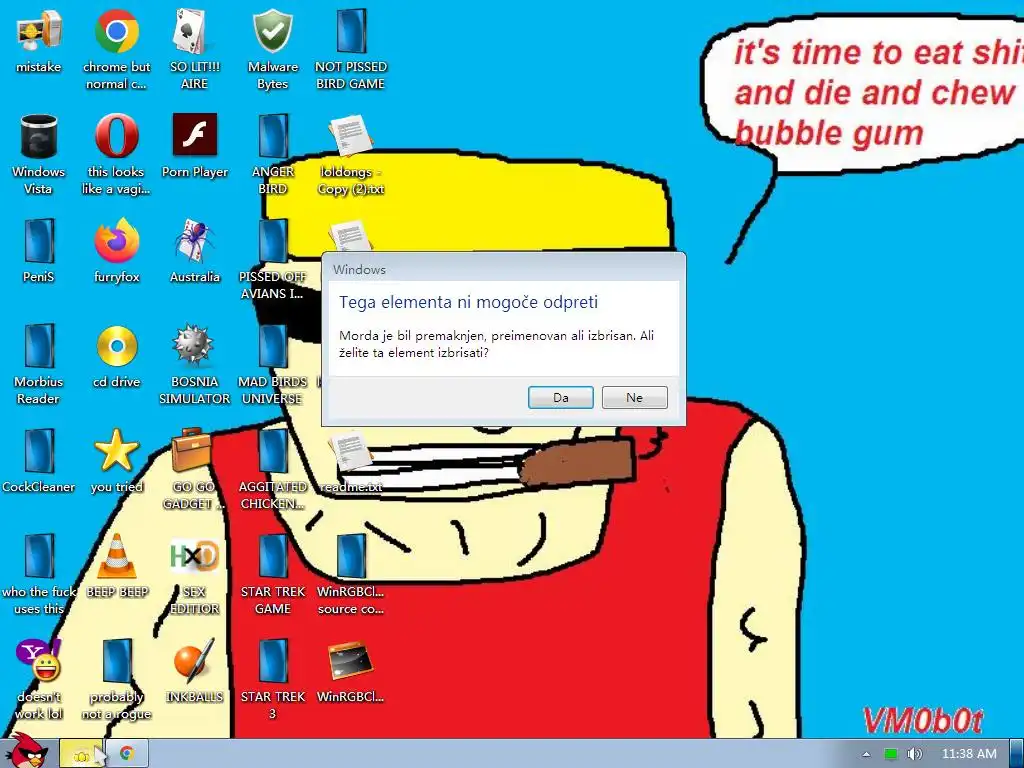Select the blue-panel icon left of furryfox

coord(39,251)
